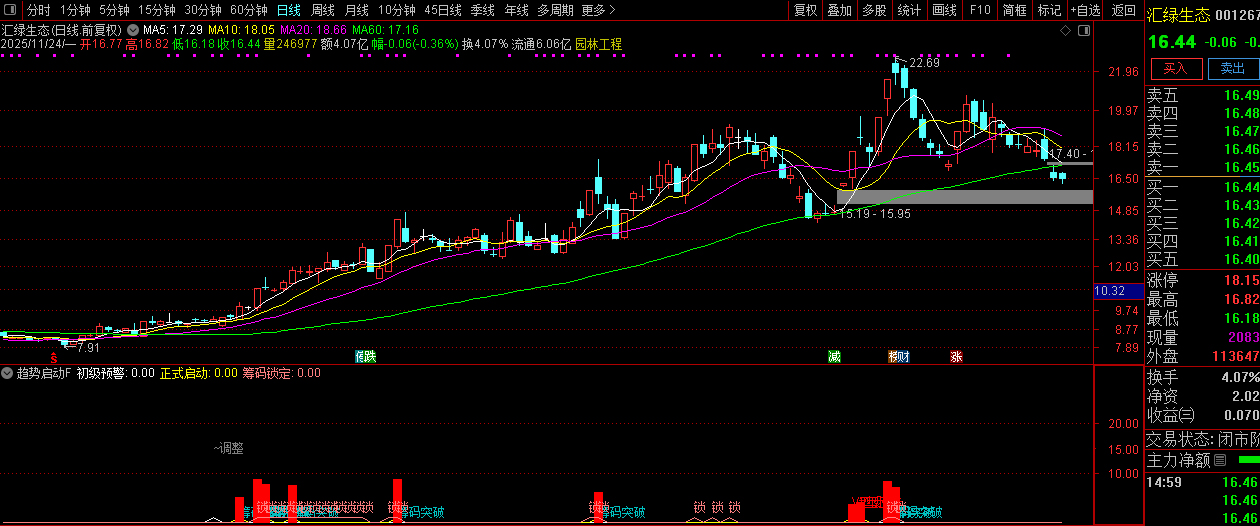Click the MA60: 17.16 label
1260x526 pixels.
(385, 31)
